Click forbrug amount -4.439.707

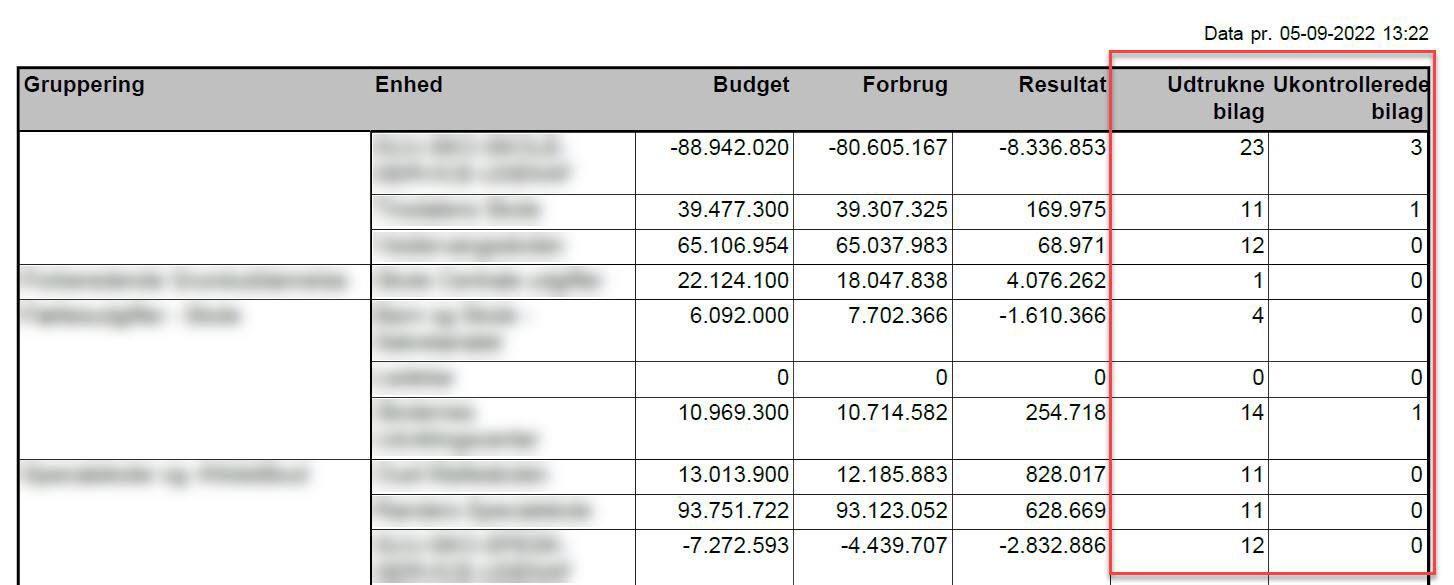tap(888, 546)
